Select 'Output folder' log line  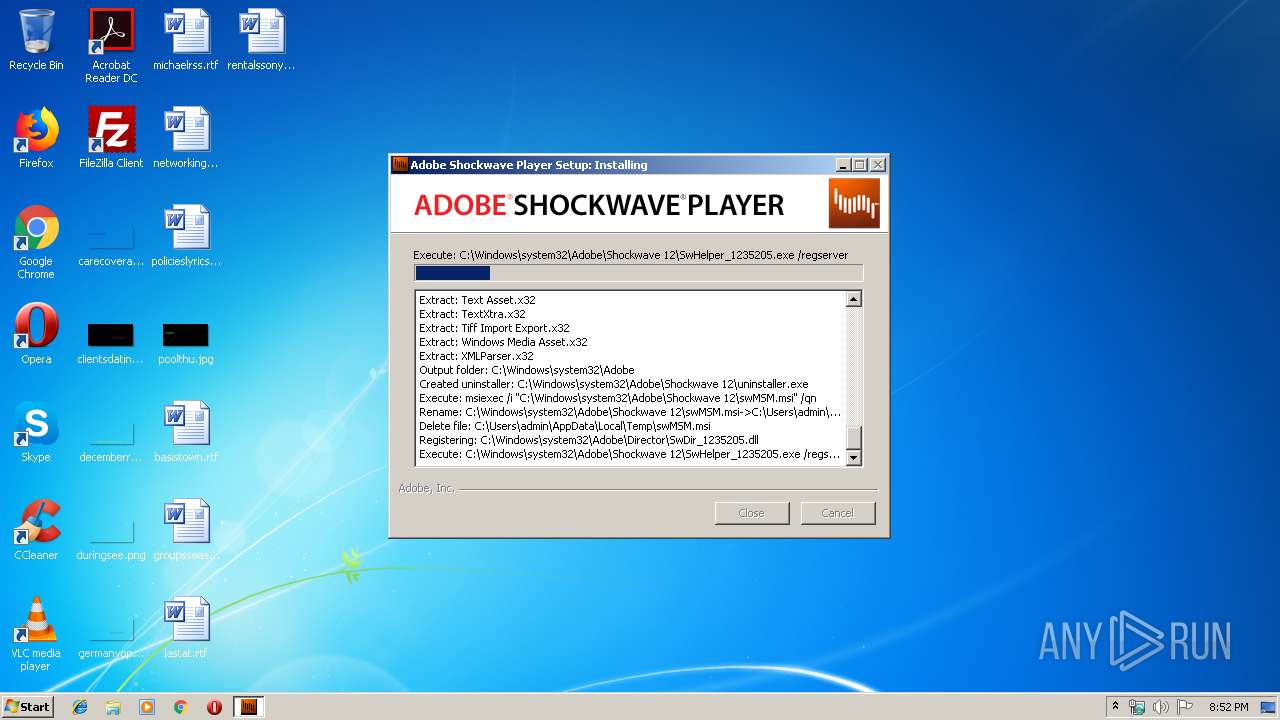click(526, 370)
